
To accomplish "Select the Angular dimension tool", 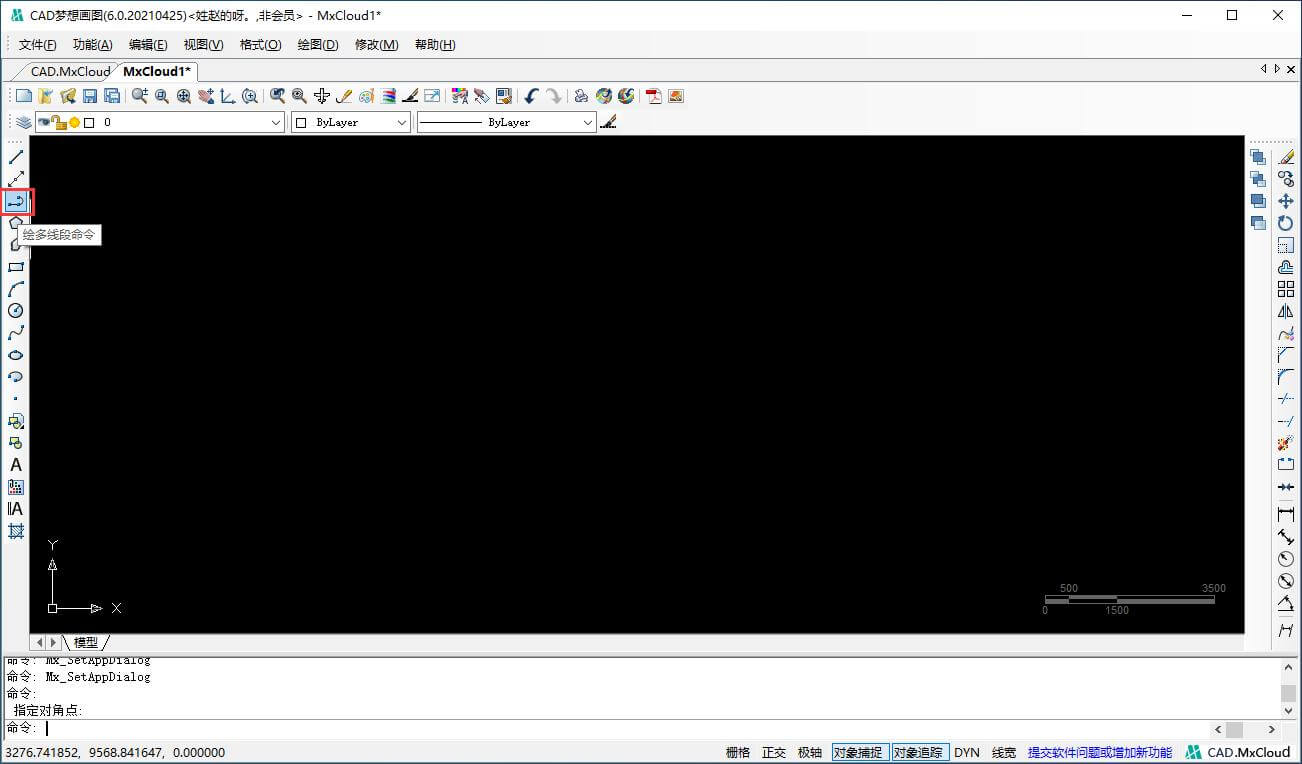I will click(1286, 604).
